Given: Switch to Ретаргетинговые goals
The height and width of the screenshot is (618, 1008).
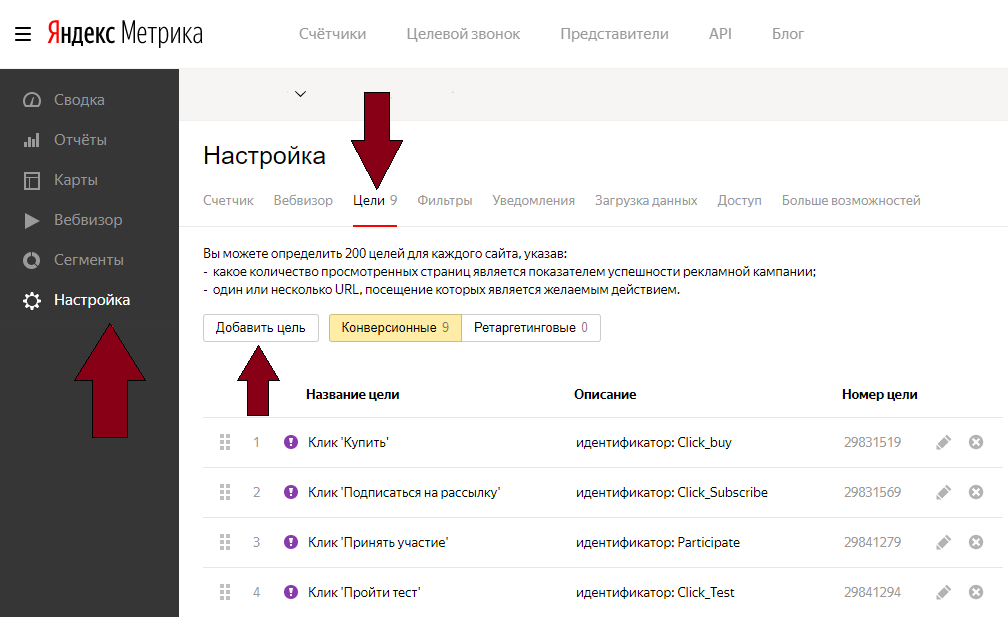Looking at the screenshot, I should [531, 328].
